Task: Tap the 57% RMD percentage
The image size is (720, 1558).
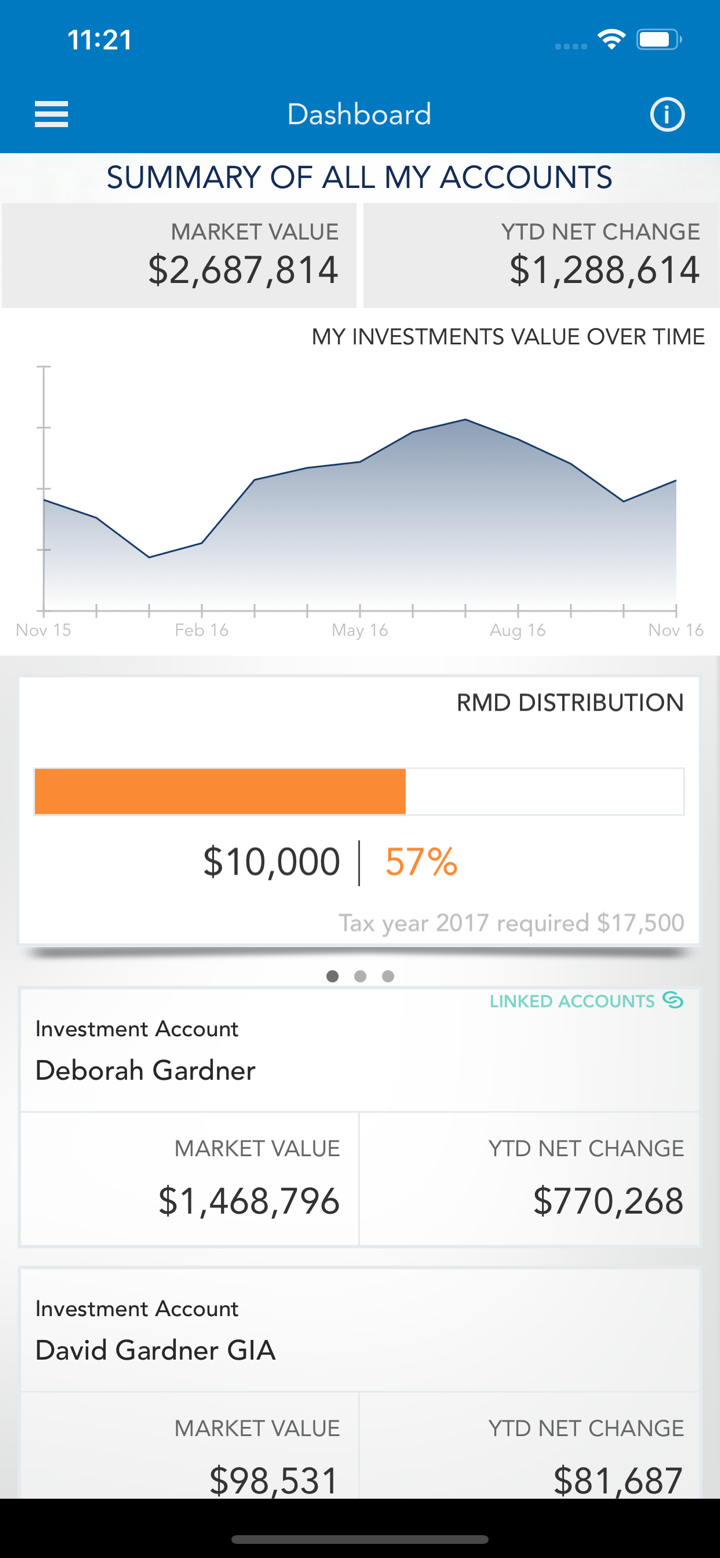Action: (x=421, y=862)
